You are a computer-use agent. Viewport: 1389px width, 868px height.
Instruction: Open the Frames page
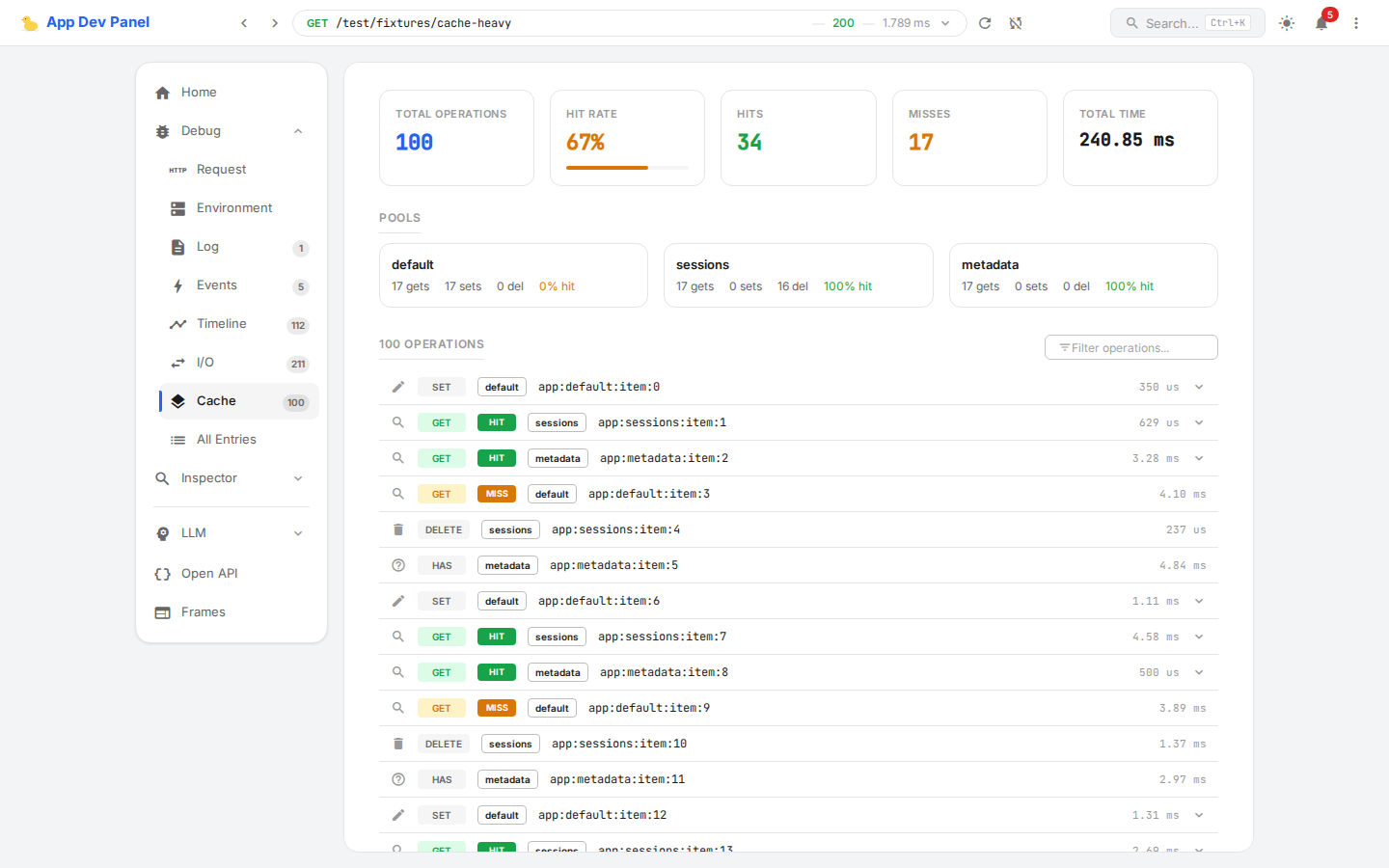pos(204,612)
